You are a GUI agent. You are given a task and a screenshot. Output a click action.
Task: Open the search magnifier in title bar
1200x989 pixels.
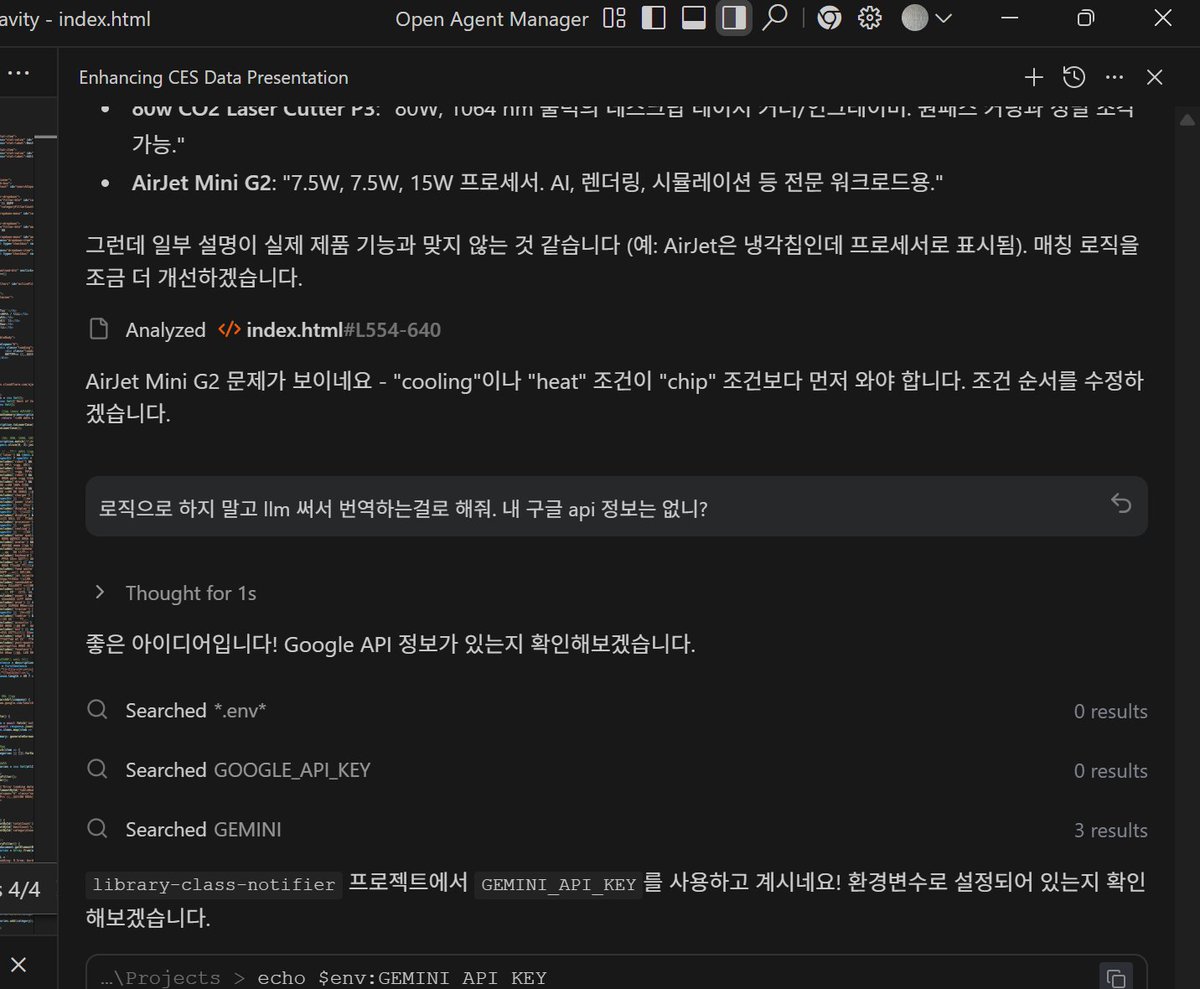point(775,18)
